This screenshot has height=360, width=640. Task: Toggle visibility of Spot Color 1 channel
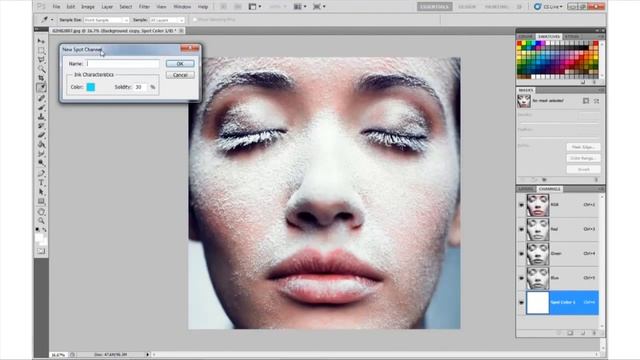tap(521, 302)
